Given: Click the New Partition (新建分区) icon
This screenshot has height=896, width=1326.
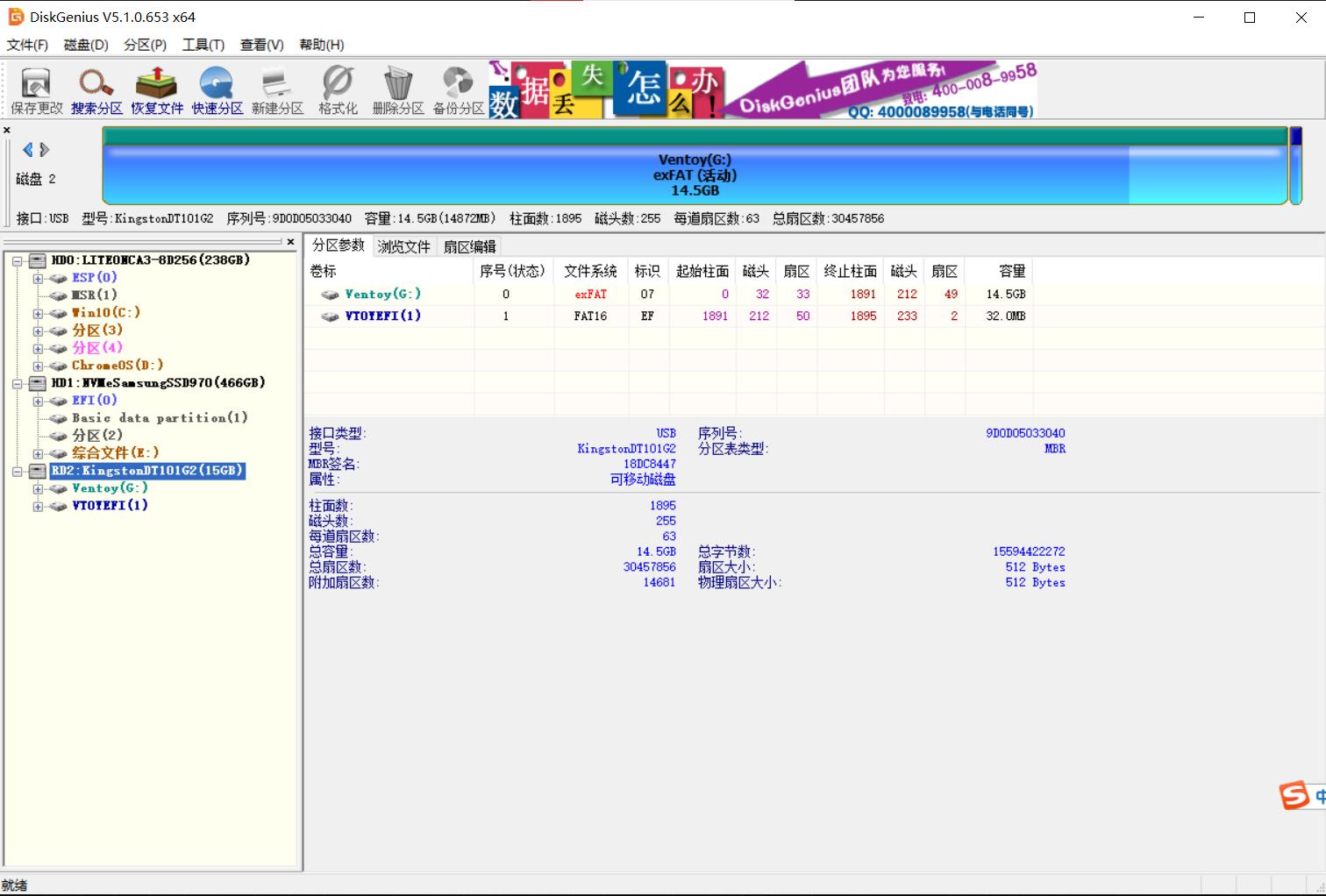Looking at the screenshot, I should pos(277,90).
